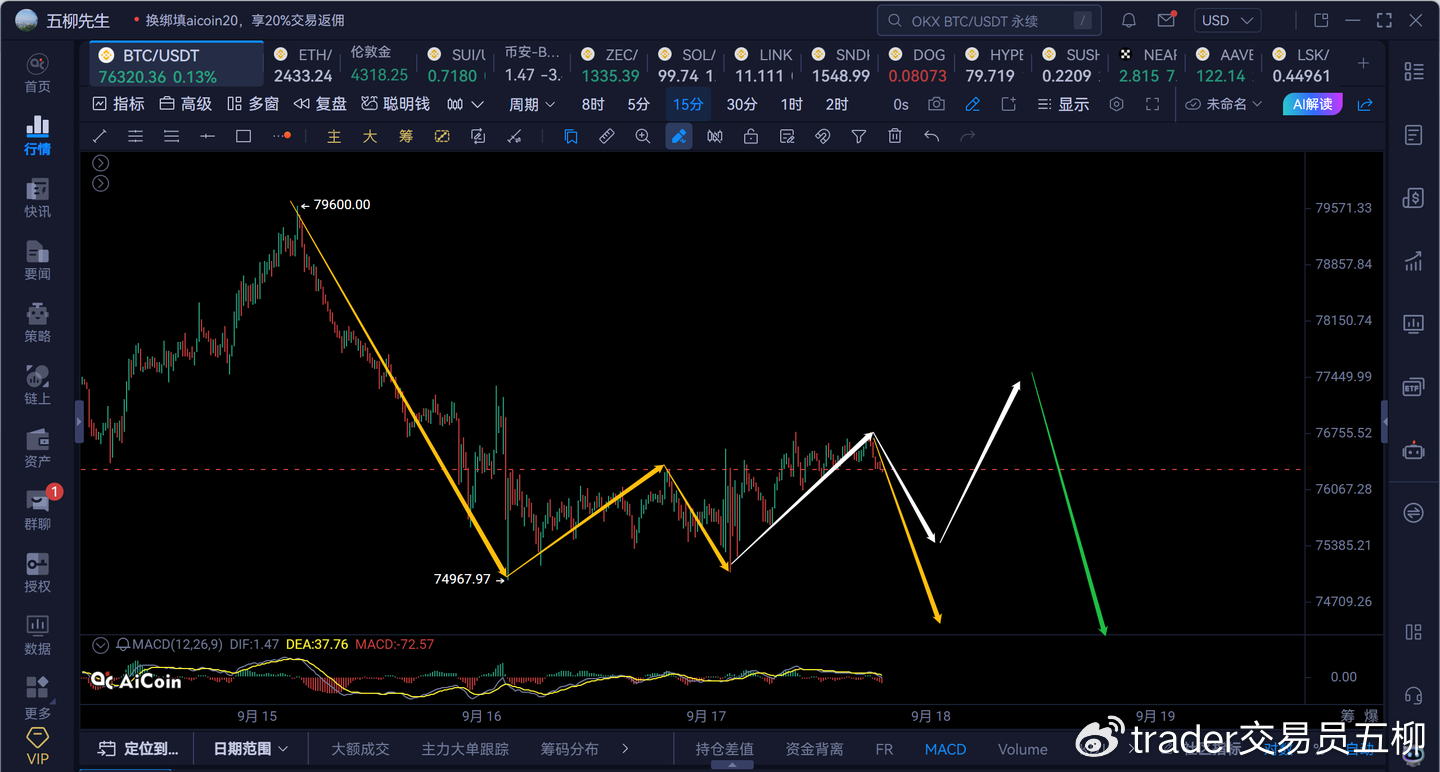The width and height of the screenshot is (1440, 772).
Task: Take a chart screenshot with camera icon
Action: click(x=936, y=104)
